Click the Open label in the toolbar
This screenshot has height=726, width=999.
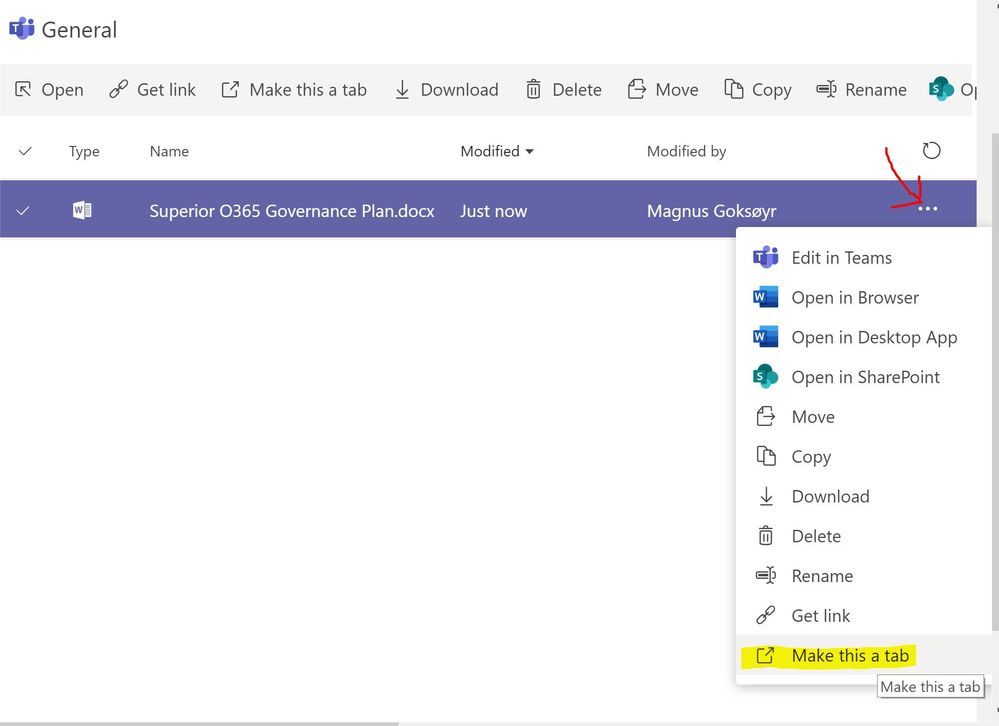(x=62, y=90)
